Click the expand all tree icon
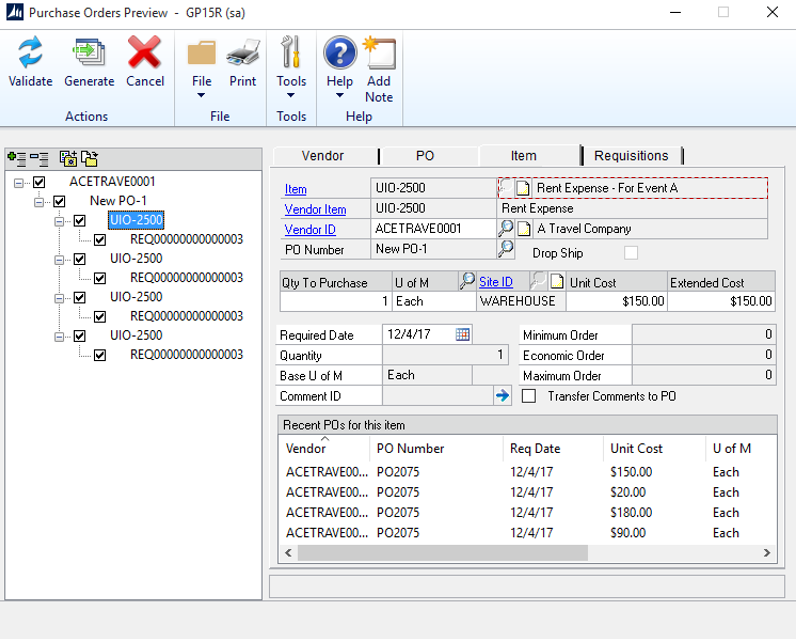The width and height of the screenshot is (798, 639). [x=17, y=159]
